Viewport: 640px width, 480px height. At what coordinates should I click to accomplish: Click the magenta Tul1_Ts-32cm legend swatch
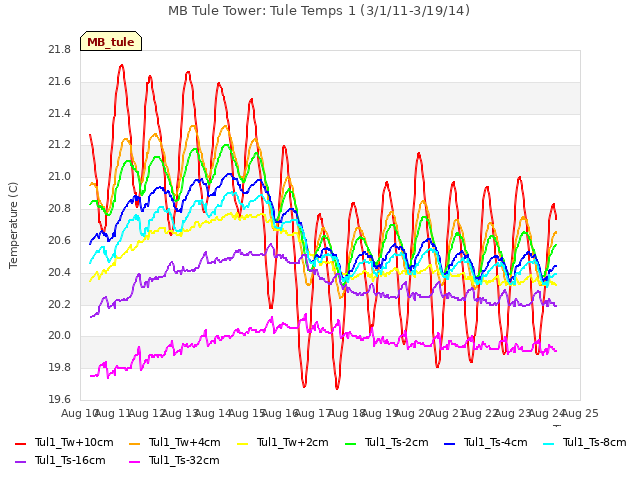pos(134,462)
